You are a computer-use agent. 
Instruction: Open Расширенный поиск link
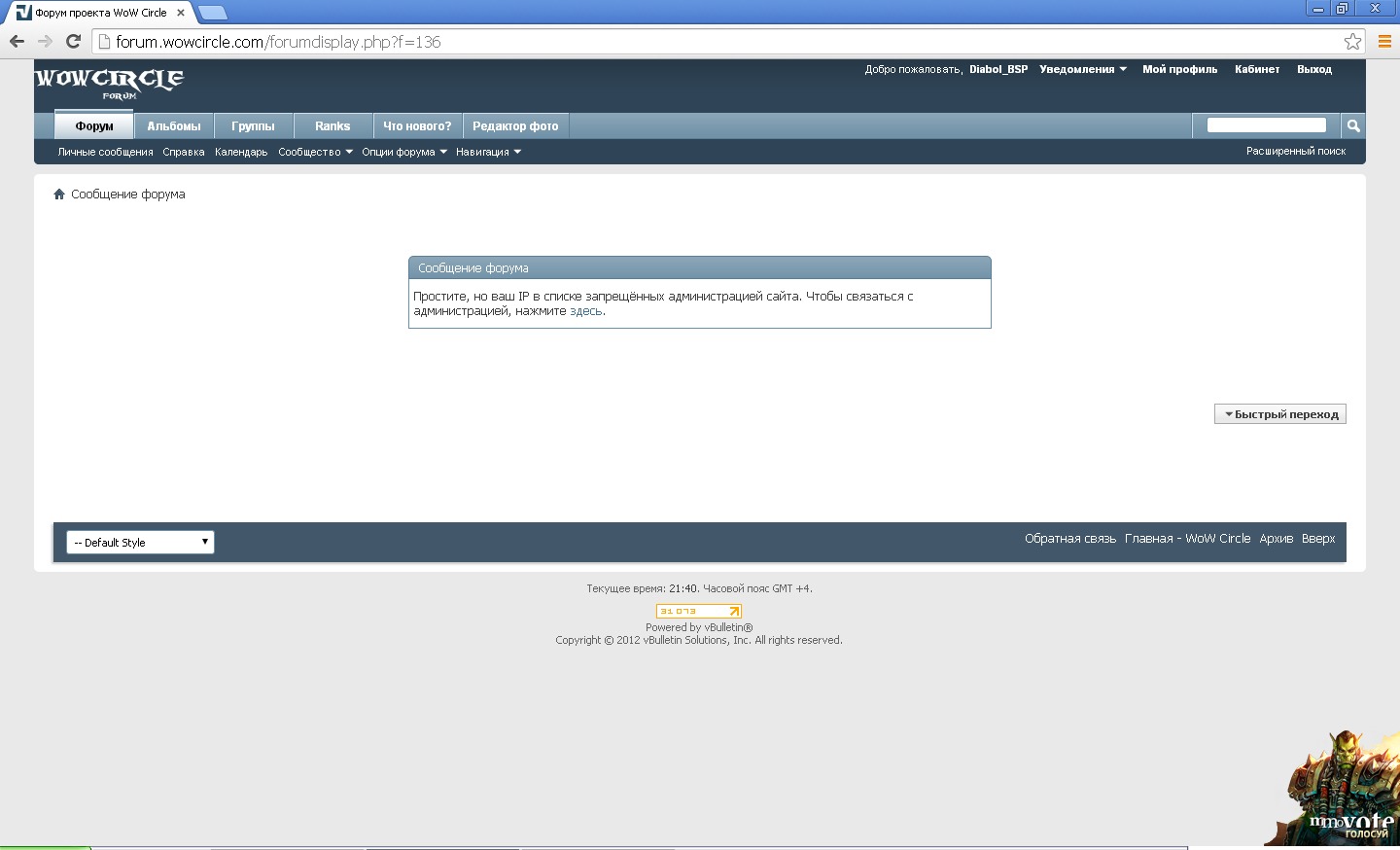point(1296,151)
